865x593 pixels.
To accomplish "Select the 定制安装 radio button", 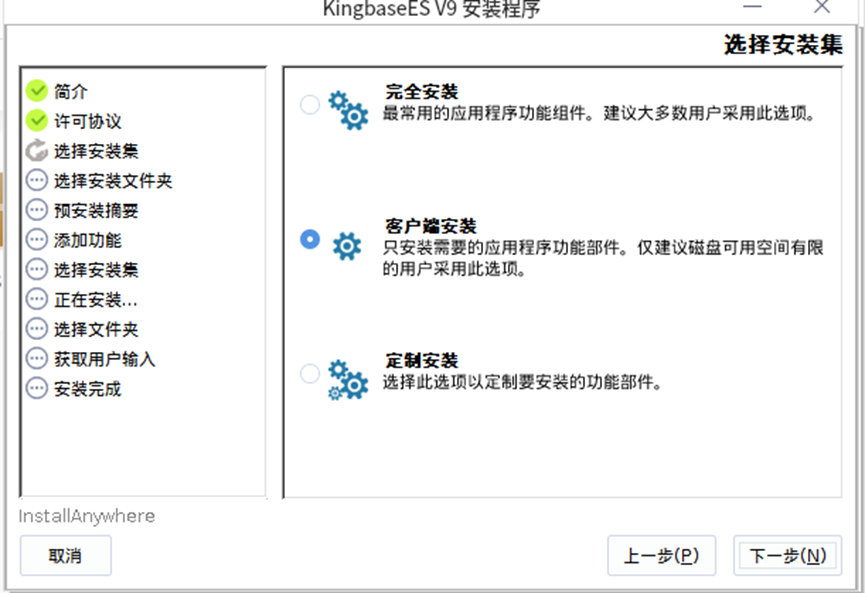I will [x=310, y=373].
